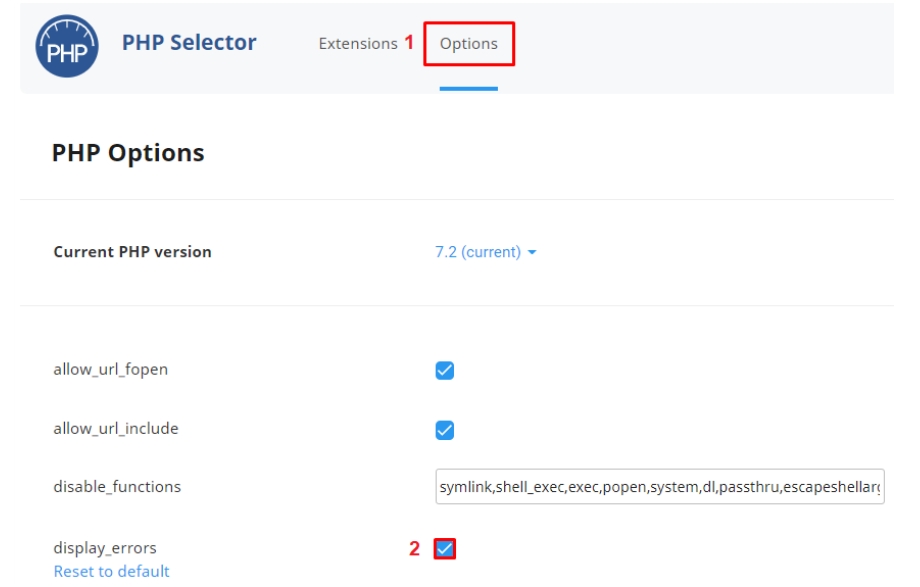
Task: Click the display_errors option label
Action: click(x=105, y=548)
